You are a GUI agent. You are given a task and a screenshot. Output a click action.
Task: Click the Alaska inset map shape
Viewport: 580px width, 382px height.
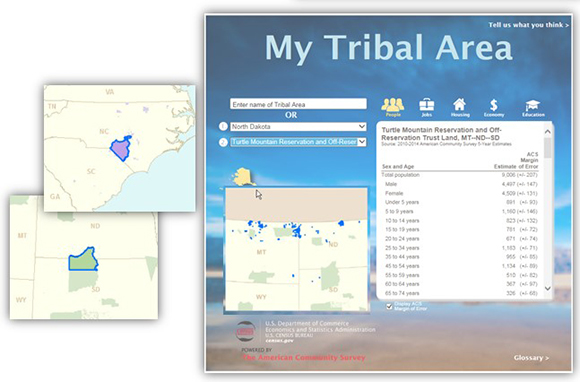243,177
